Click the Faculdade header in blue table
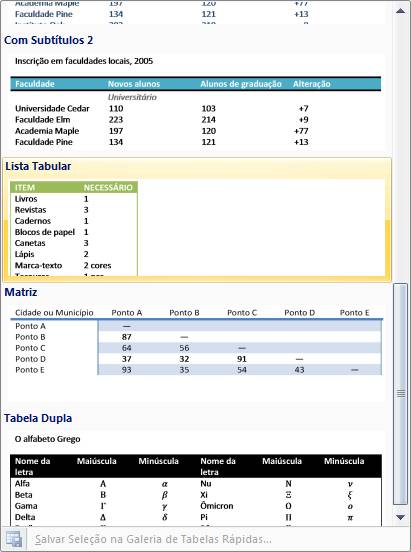 (x=35, y=84)
